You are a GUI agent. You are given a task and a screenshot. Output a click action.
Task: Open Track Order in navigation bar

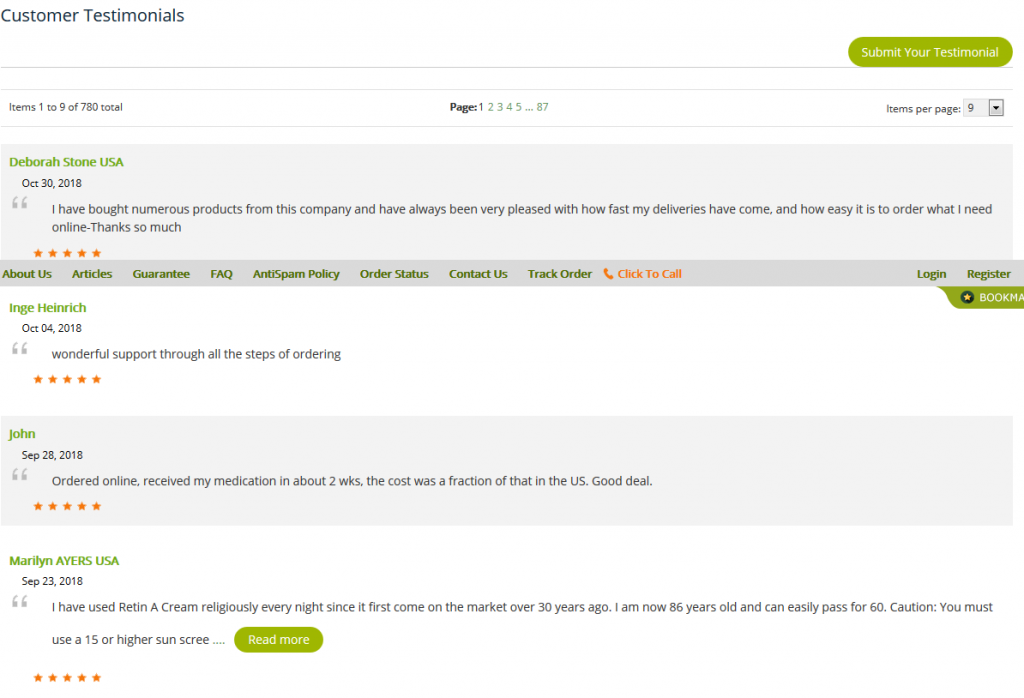click(560, 274)
